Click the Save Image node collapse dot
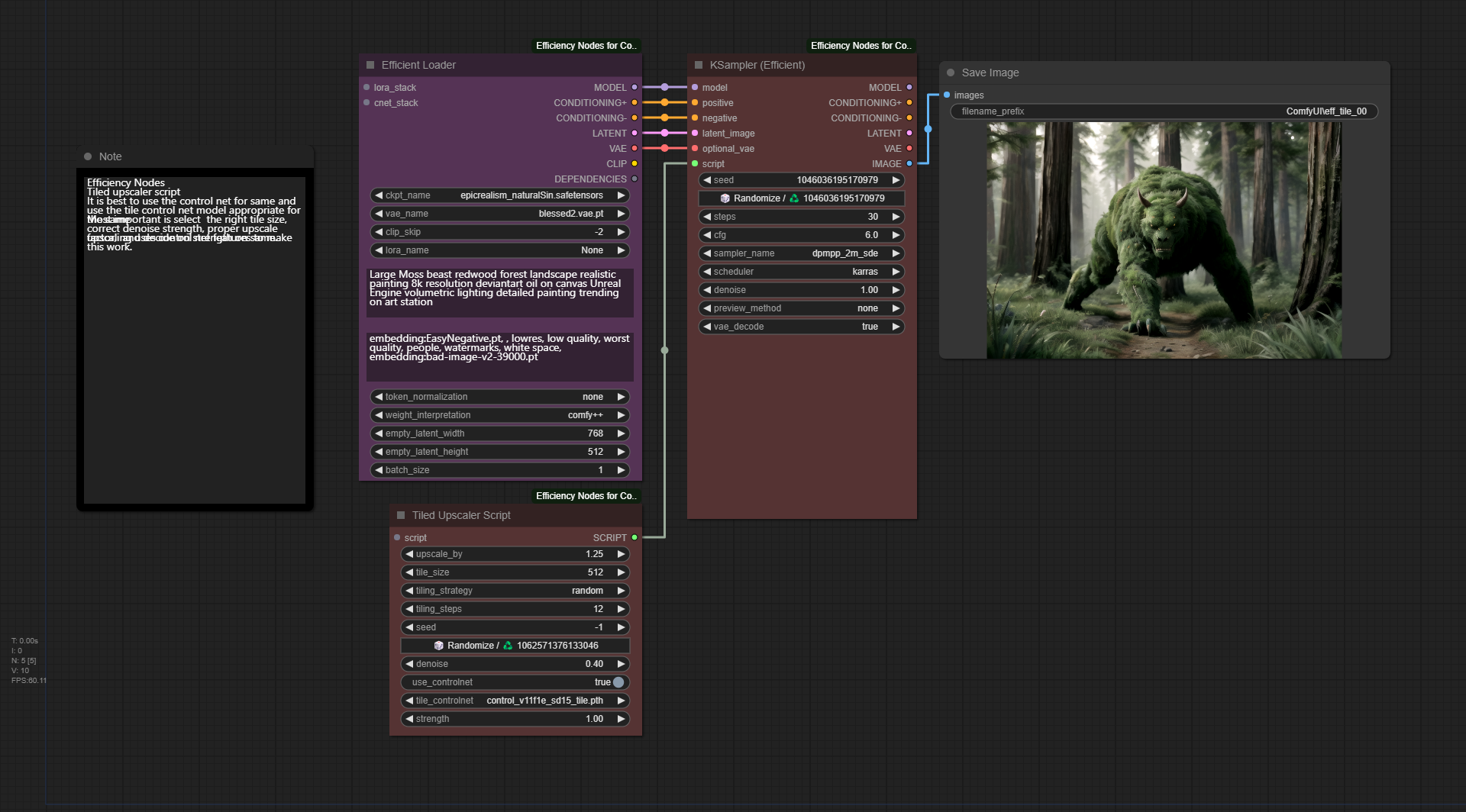Screen dimensions: 1466x812 [x=951, y=73]
